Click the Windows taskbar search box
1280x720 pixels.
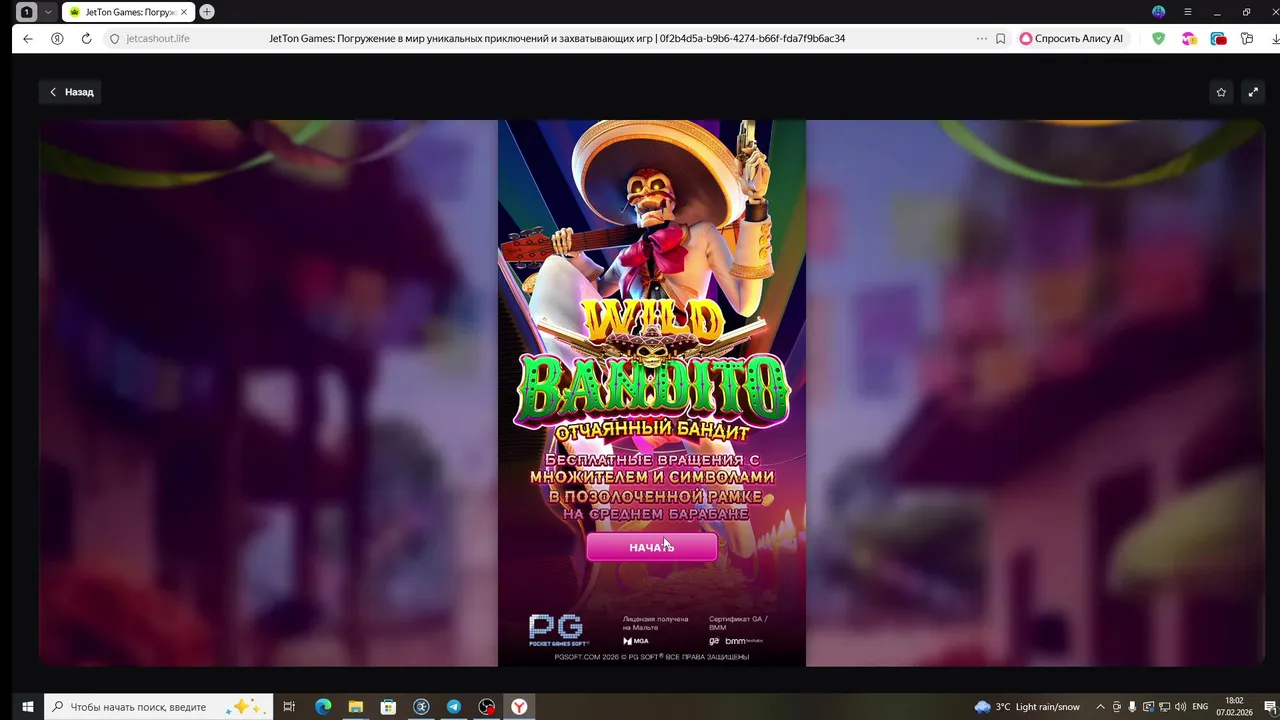158,707
